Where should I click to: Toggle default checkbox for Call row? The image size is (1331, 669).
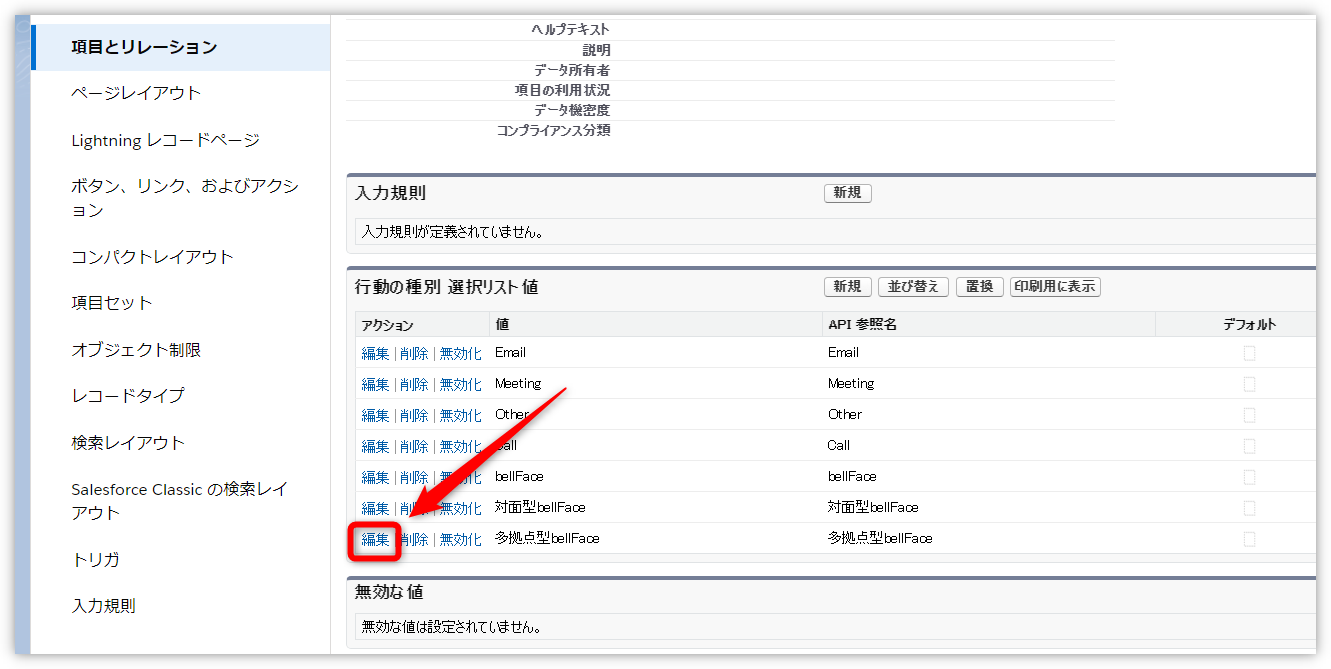[x=1249, y=446]
